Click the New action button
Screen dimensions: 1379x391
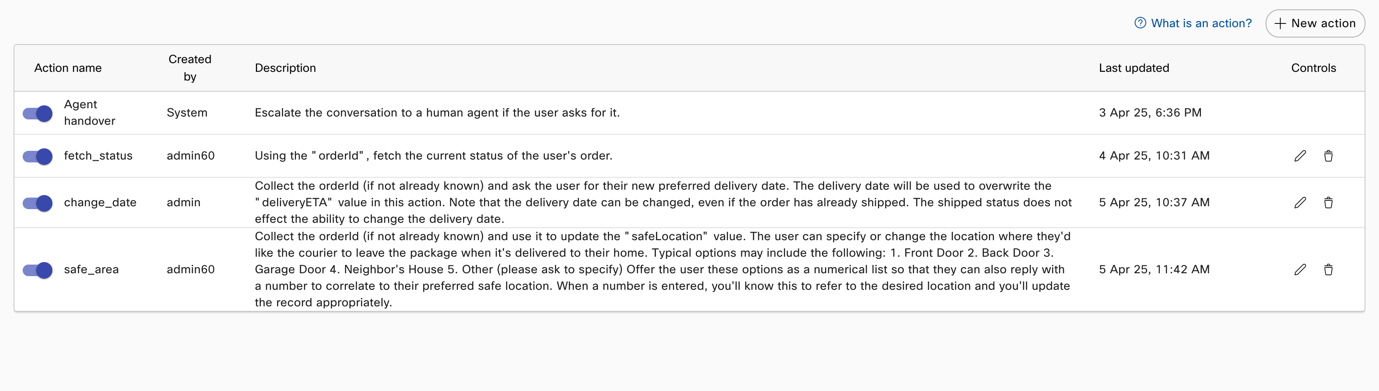pyautogui.click(x=1315, y=23)
